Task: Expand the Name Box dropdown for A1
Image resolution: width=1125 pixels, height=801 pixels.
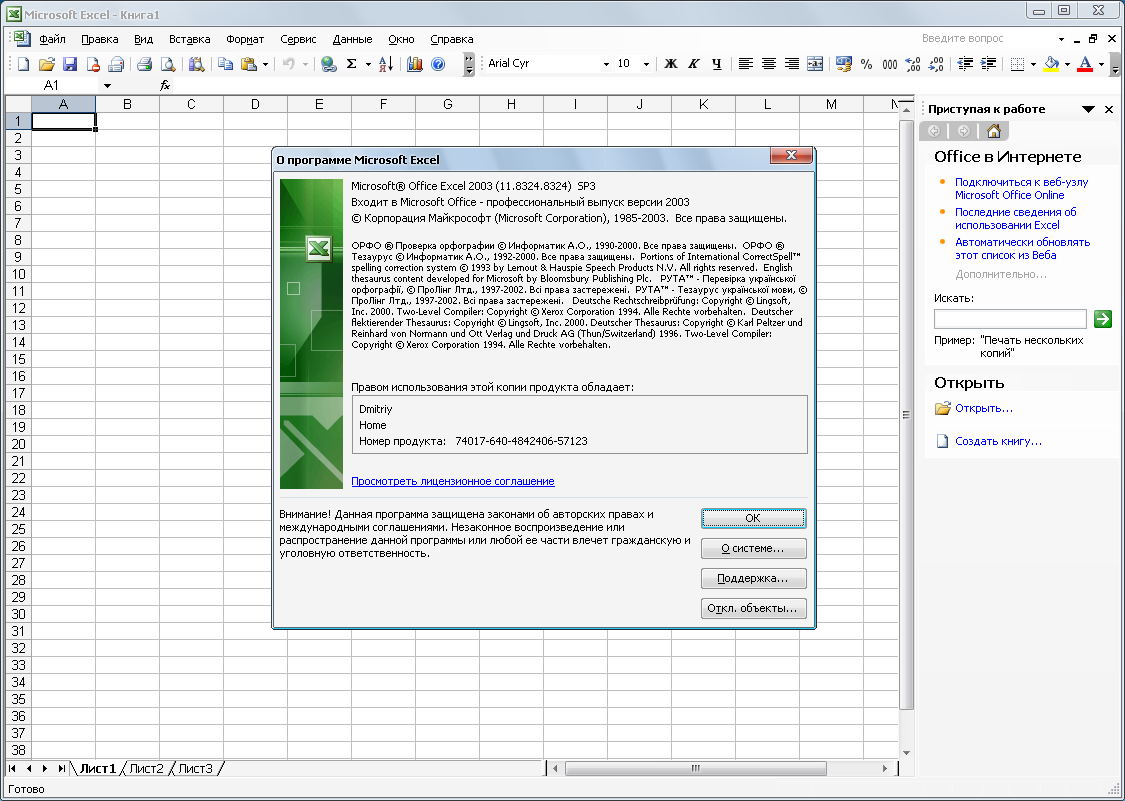Action: tap(107, 86)
